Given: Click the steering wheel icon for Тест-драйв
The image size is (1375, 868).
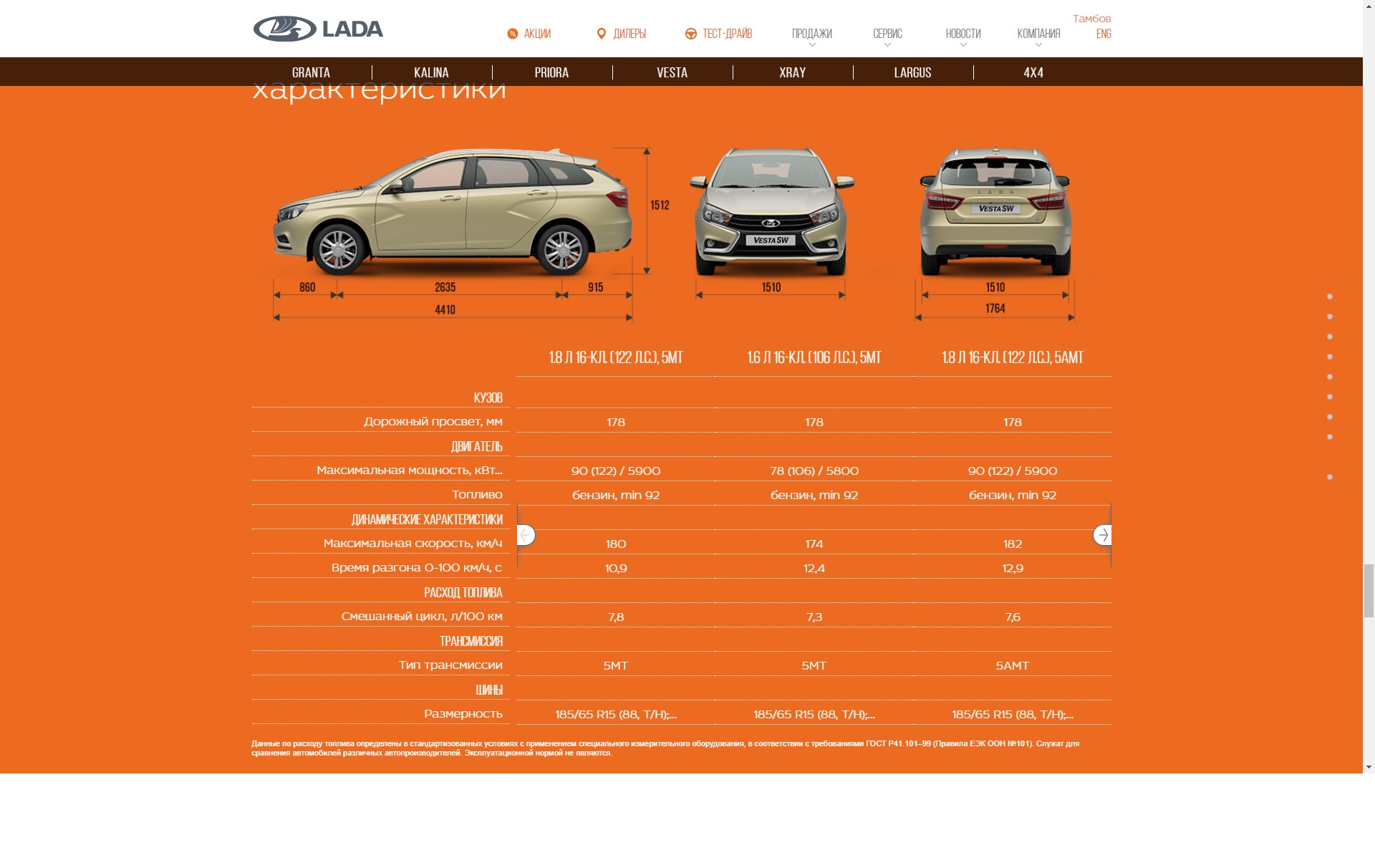Looking at the screenshot, I should click(x=690, y=34).
